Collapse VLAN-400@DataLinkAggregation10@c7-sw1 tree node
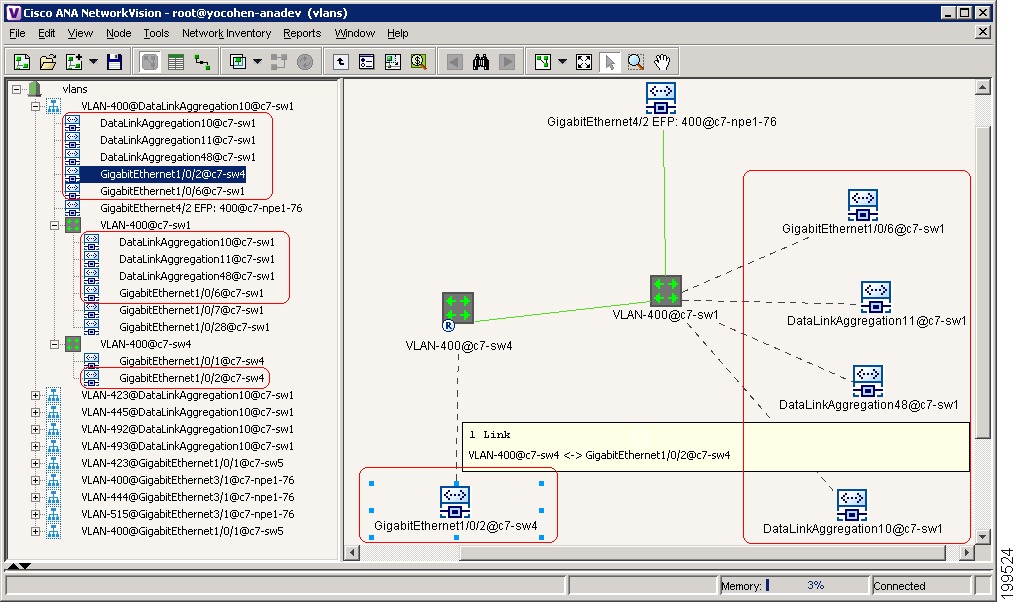Viewport: 1017px width, 602px height. click(x=36, y=106)
